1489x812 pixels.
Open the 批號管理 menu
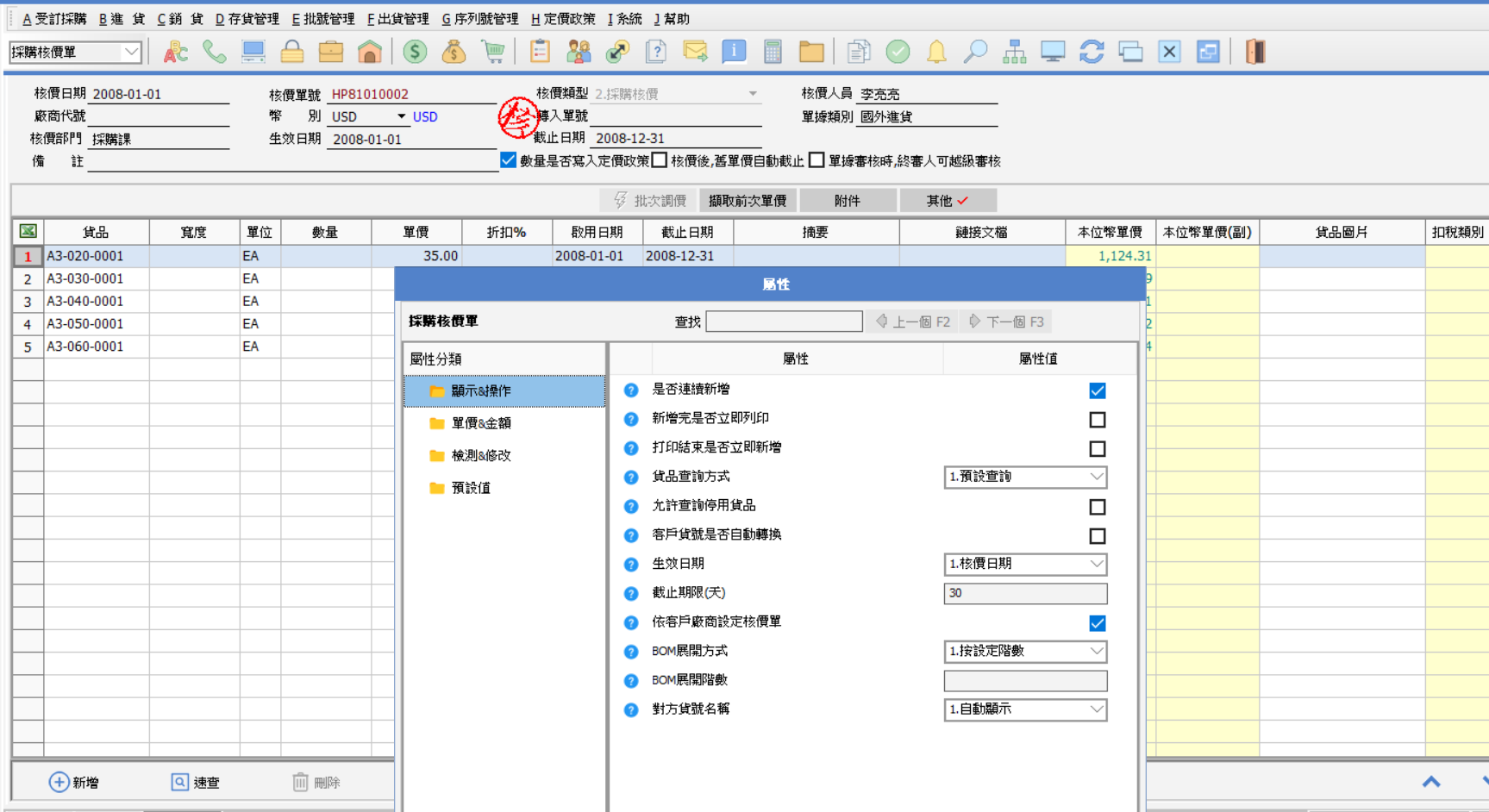tap(323, 19)
